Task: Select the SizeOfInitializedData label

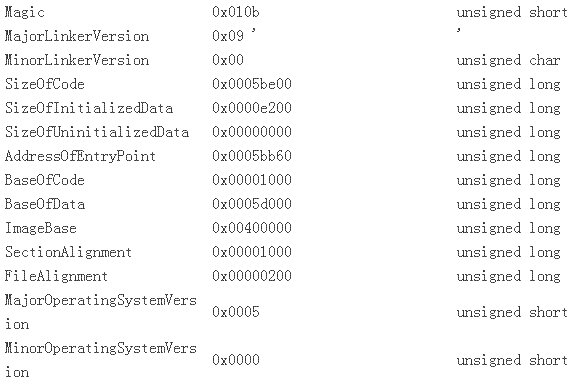Action: [x=89, y=108]
